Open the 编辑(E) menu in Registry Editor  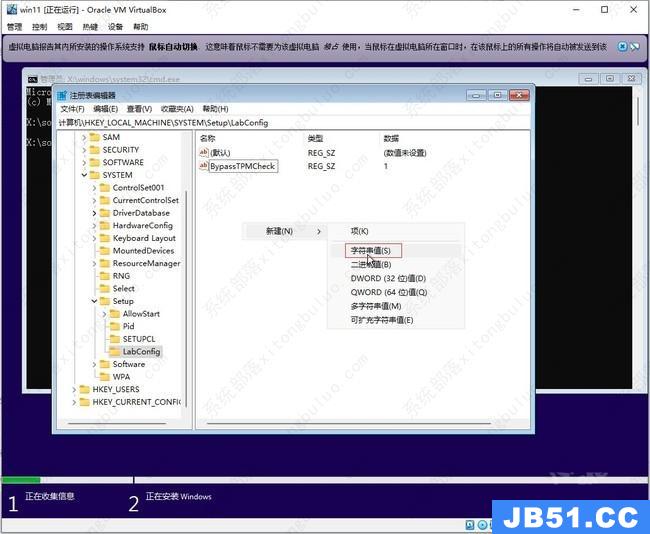[x=105, y=109]
